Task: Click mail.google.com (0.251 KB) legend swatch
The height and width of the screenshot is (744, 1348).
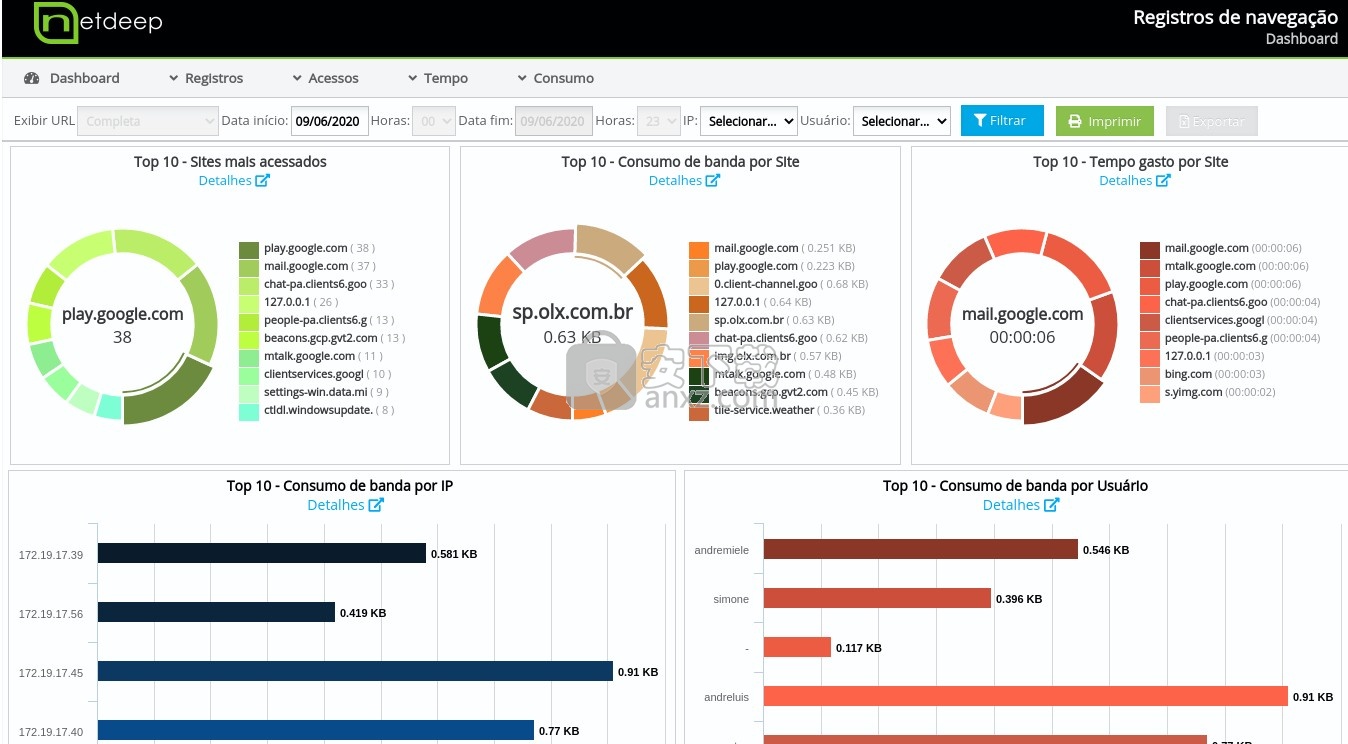Action: pos(699,249)
